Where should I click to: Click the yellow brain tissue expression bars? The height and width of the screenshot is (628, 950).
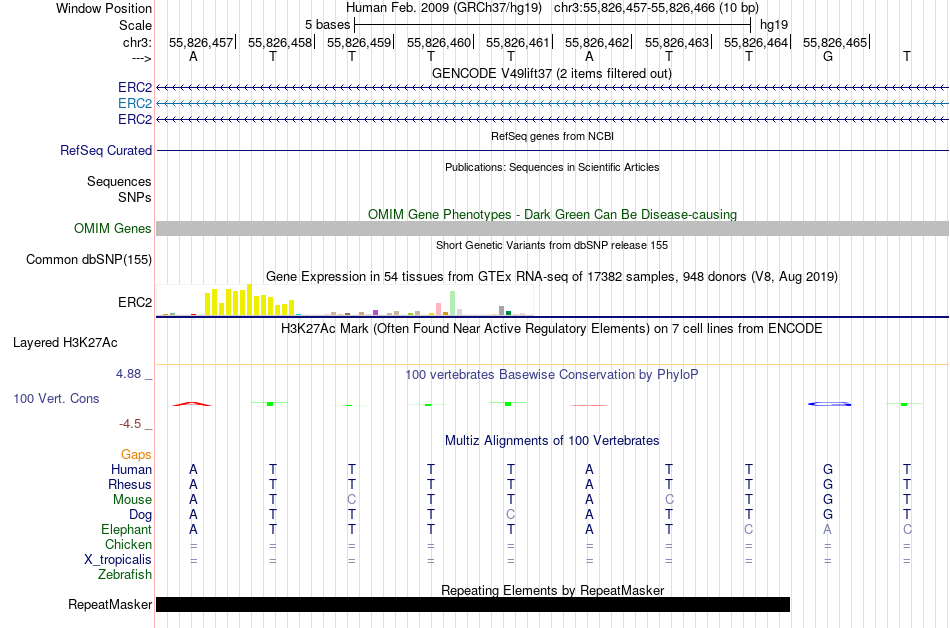coord(250,300)
